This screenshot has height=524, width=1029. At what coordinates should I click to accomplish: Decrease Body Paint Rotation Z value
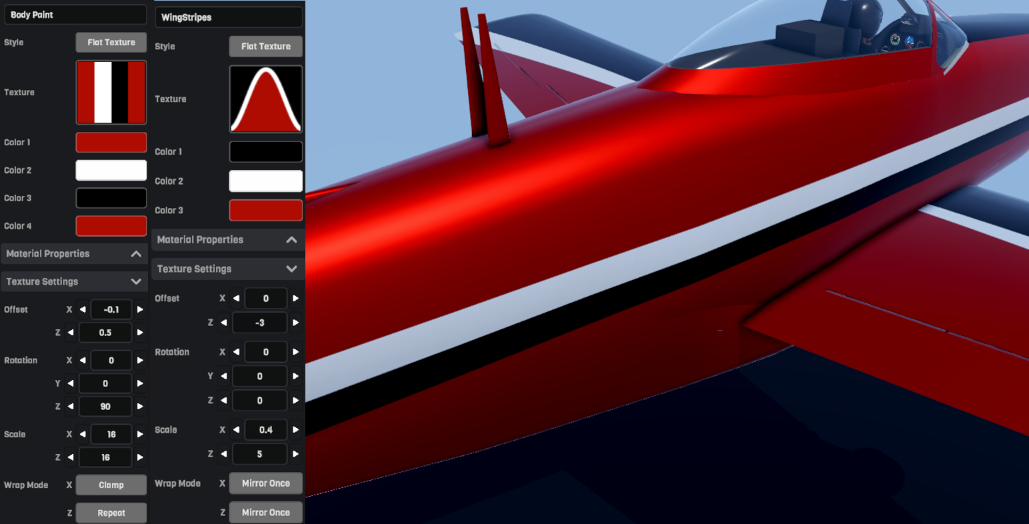point(70,406)
